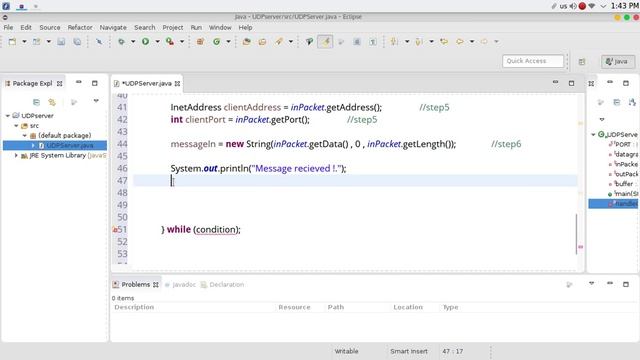Click the New Java Class green icon
This screenshot has width=640, height=360.
coord(216,42)
